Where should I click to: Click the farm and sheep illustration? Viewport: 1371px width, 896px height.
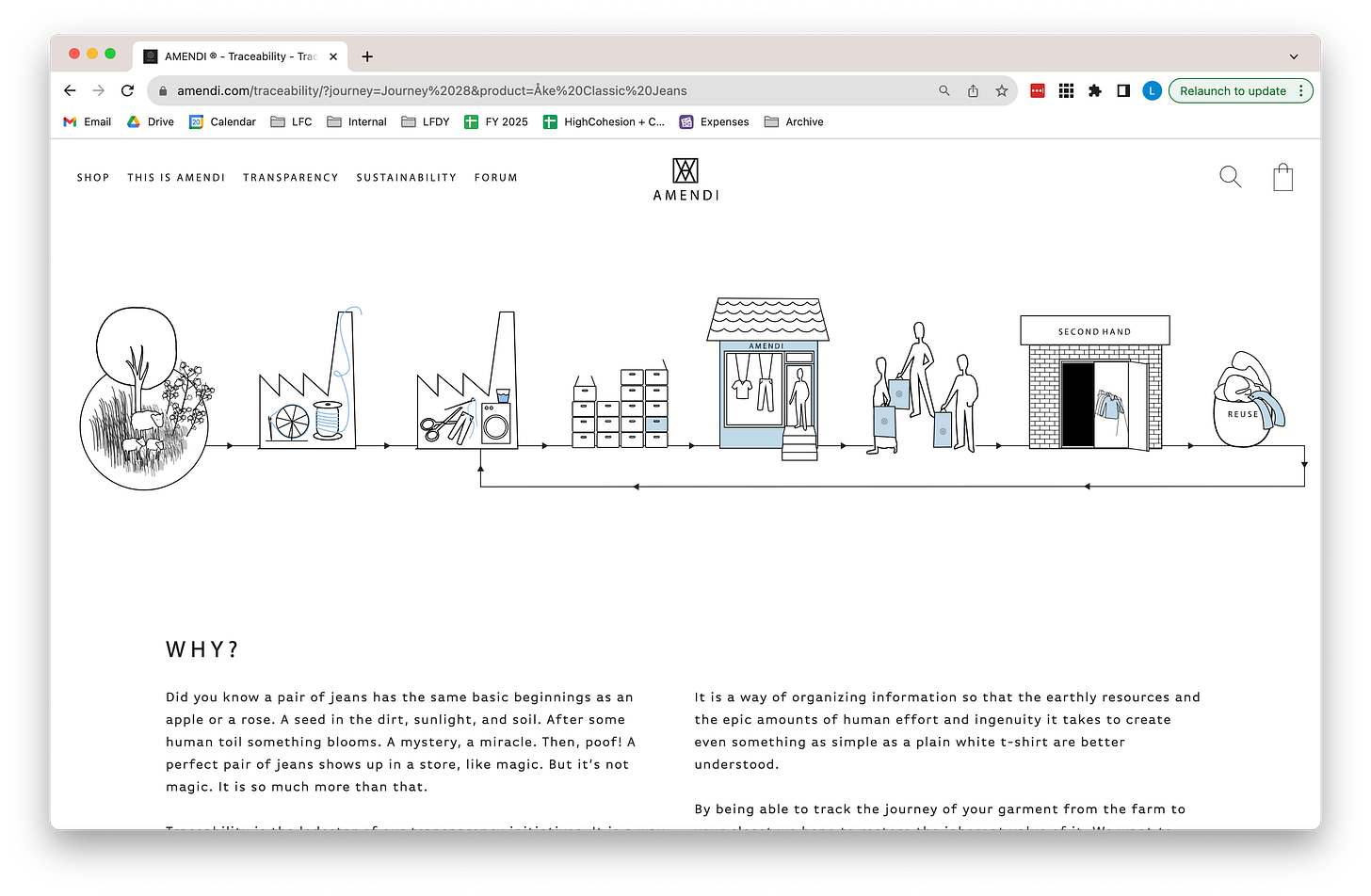[147, 398]
